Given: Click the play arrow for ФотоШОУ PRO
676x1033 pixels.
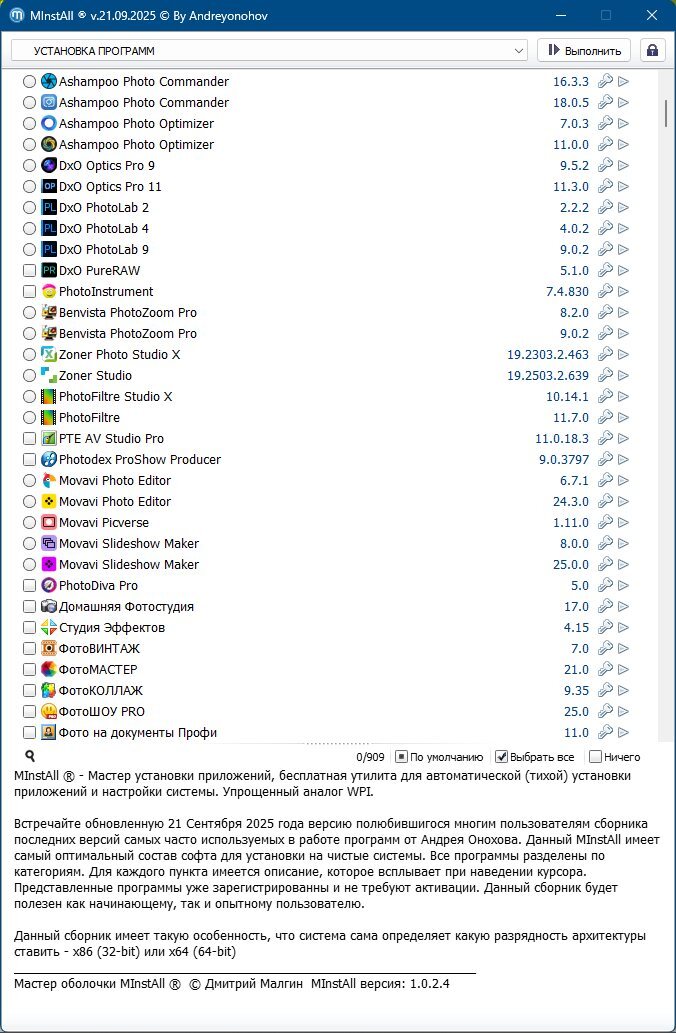Looking at the screenshot, I should [624, 711].
